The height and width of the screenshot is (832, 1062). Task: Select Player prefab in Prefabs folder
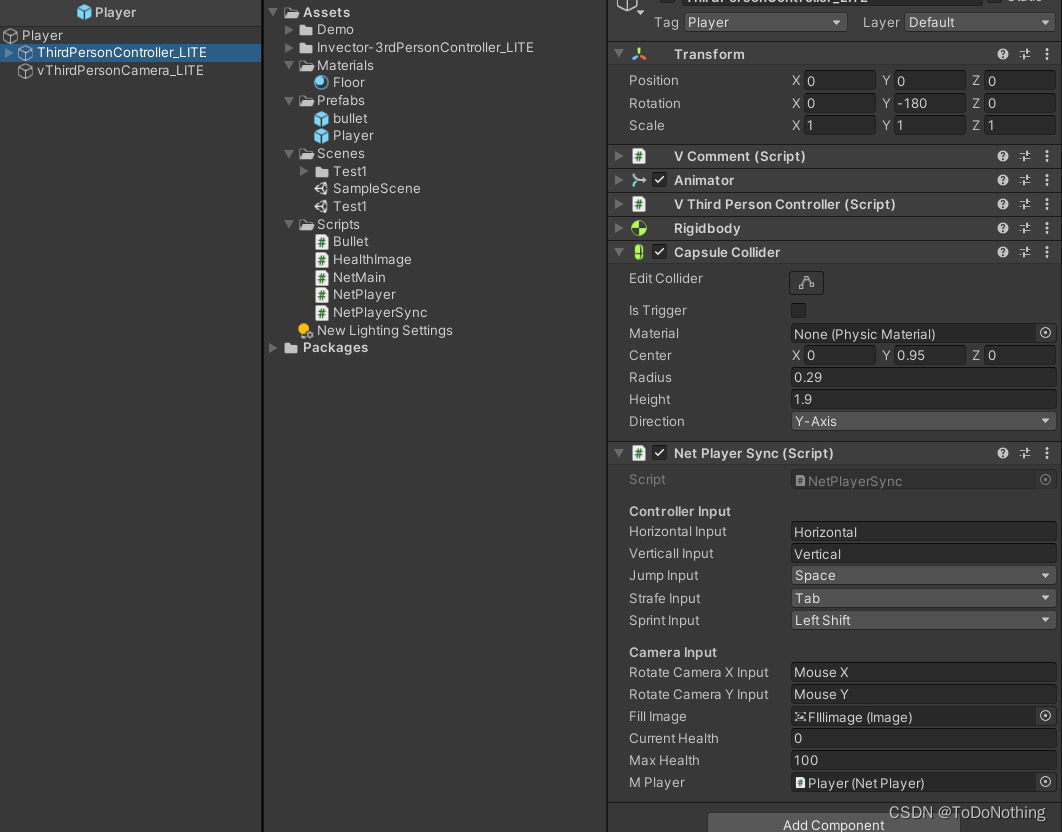tap(345, 136)
